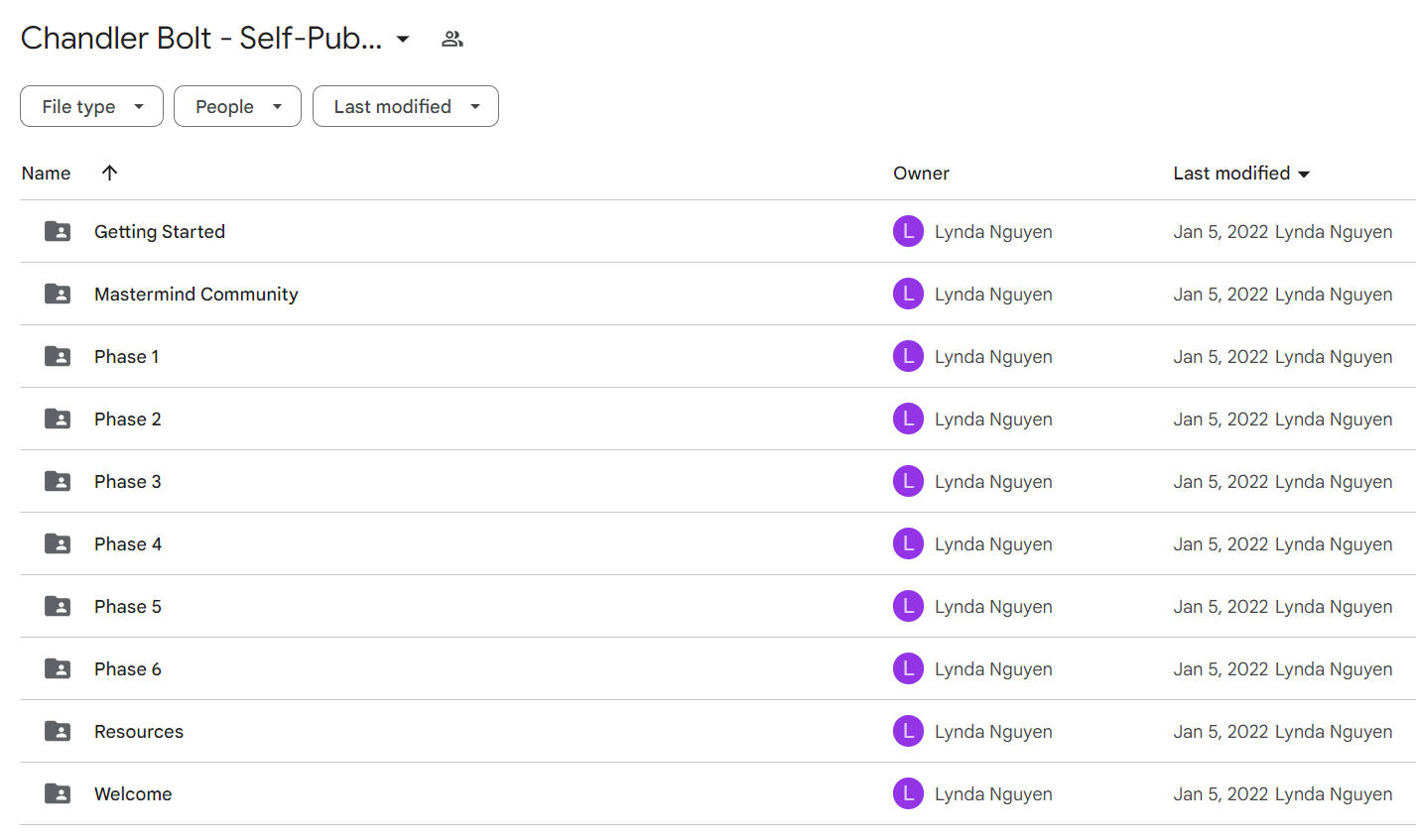Select the Phase 6 folder name
The height and width of the screenshot is (840, 1416).
pyautogui.click(x=128, y=669)
